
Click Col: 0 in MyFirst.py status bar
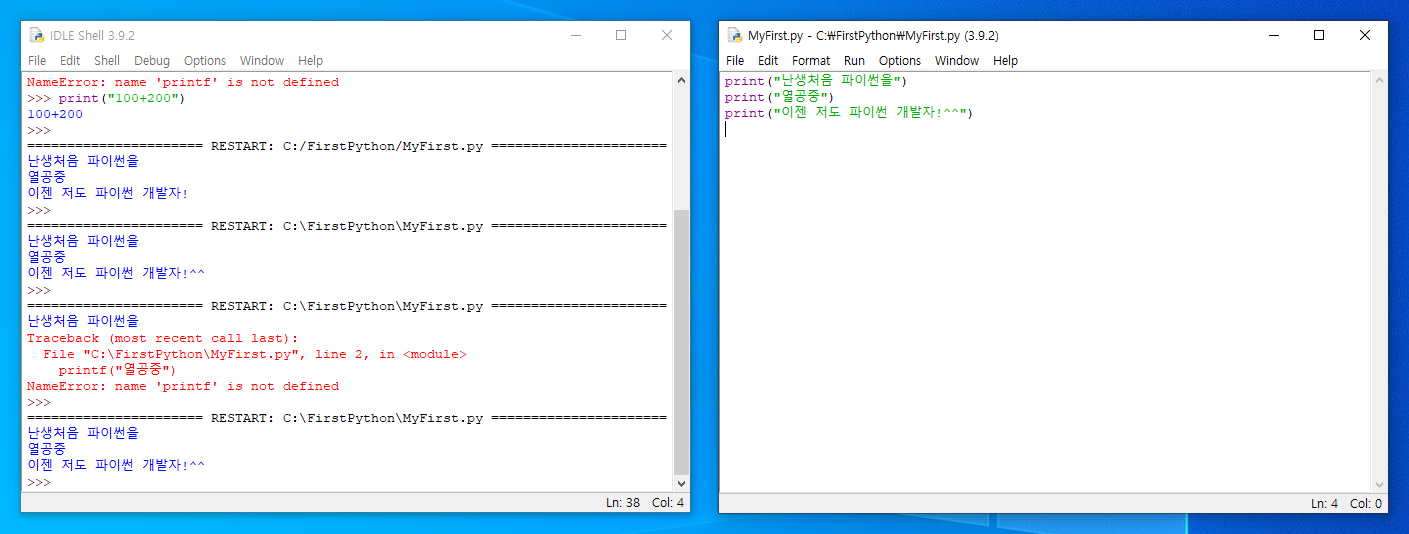pos(1366,503)
